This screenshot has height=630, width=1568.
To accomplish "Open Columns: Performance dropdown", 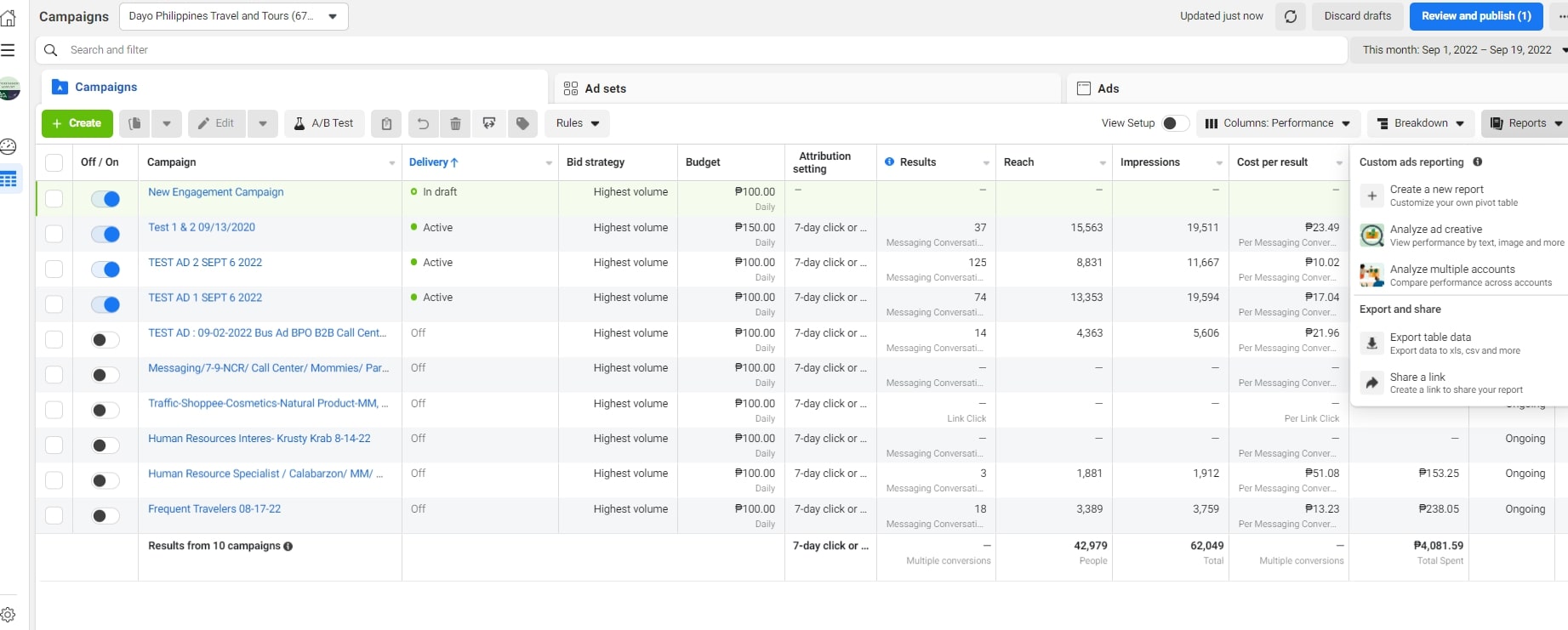I will pyautogui.click(x=1278, y=123).
